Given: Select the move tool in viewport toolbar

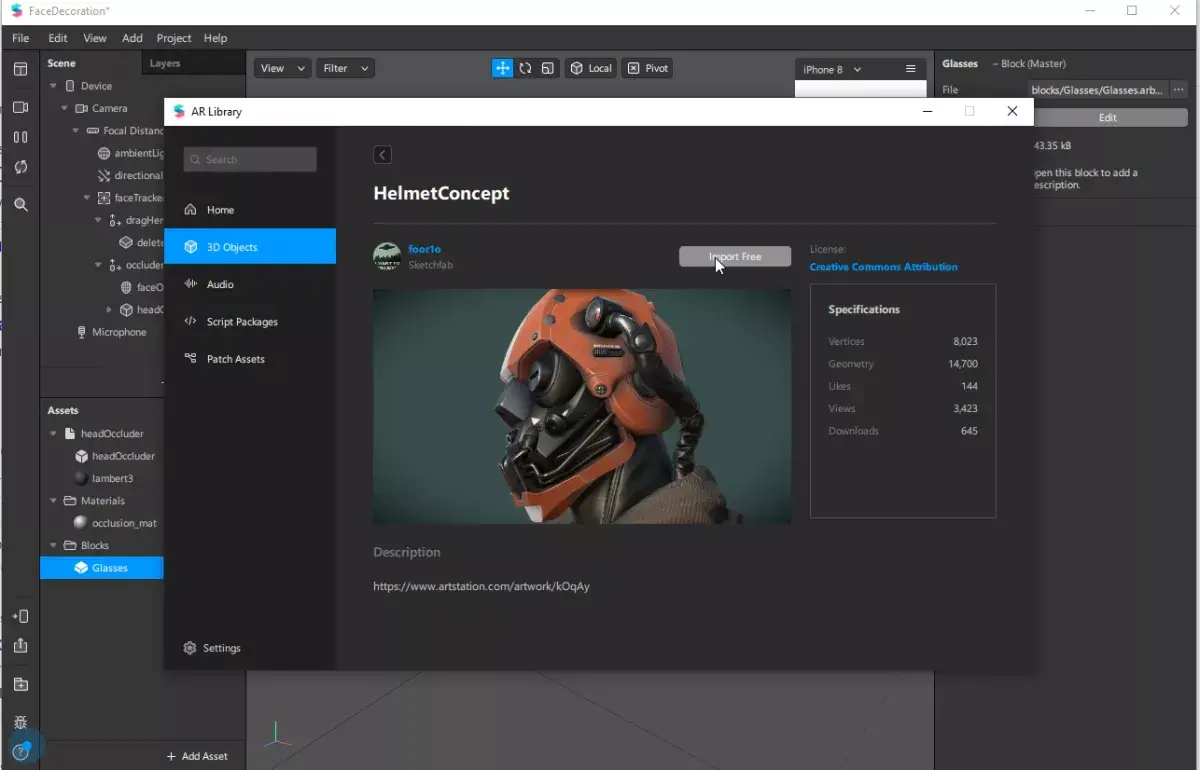Looking at the screenshot, I should 502,68.
